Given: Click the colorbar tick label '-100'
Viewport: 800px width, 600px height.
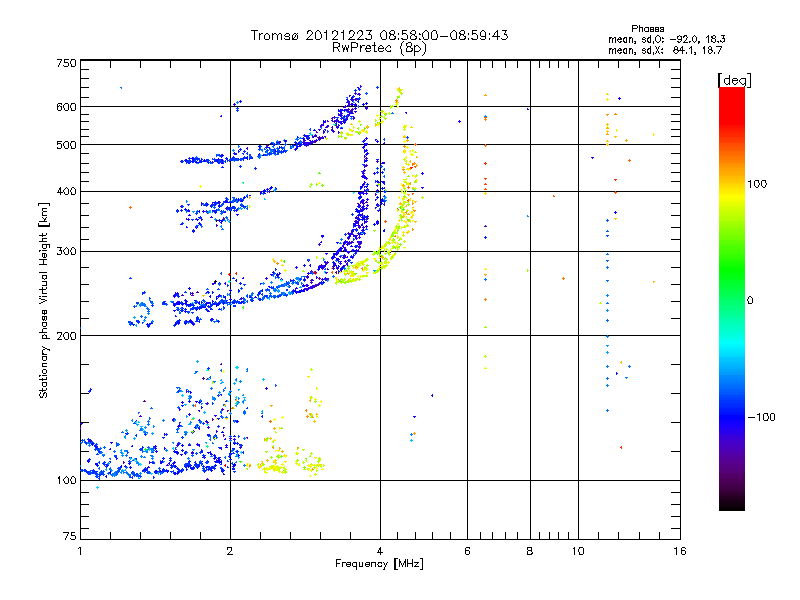Looking at the screenshot, I should tap(762, 417).
